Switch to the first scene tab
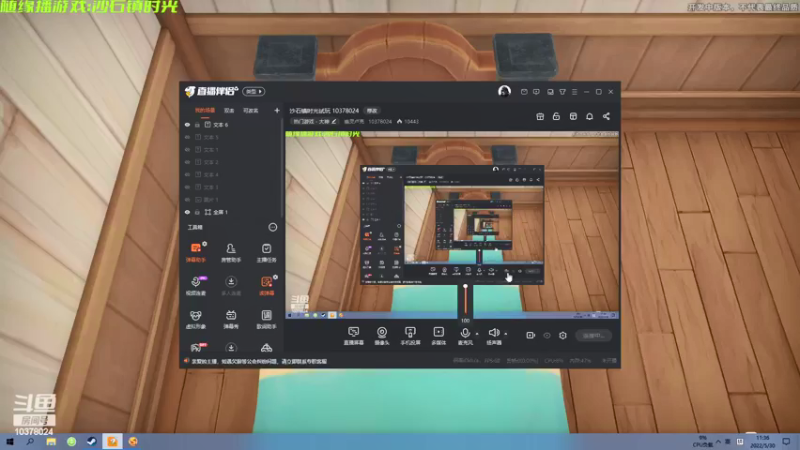 tap(205, 111)
